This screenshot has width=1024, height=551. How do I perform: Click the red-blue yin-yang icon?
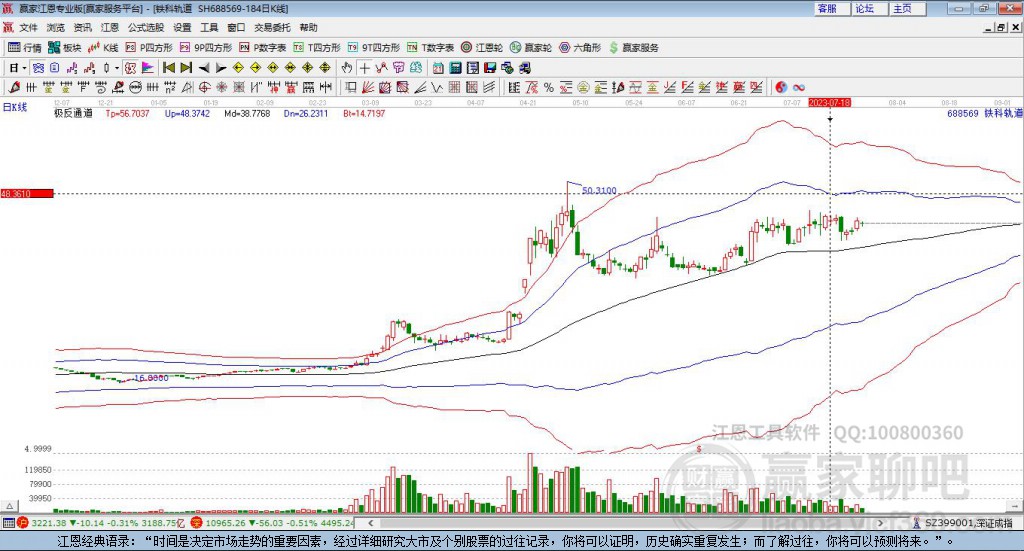(781, 87)
